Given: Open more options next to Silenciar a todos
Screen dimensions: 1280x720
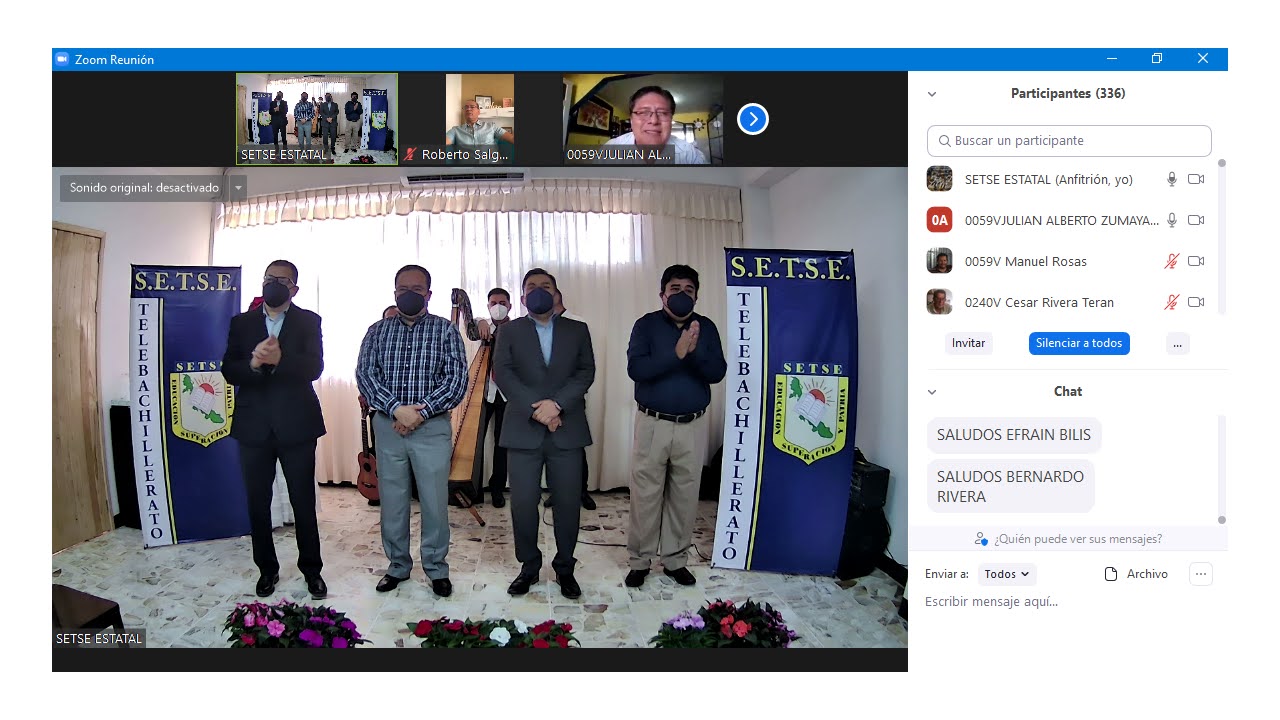Looking at the screenshot, I should click(x=1177, y=343).
